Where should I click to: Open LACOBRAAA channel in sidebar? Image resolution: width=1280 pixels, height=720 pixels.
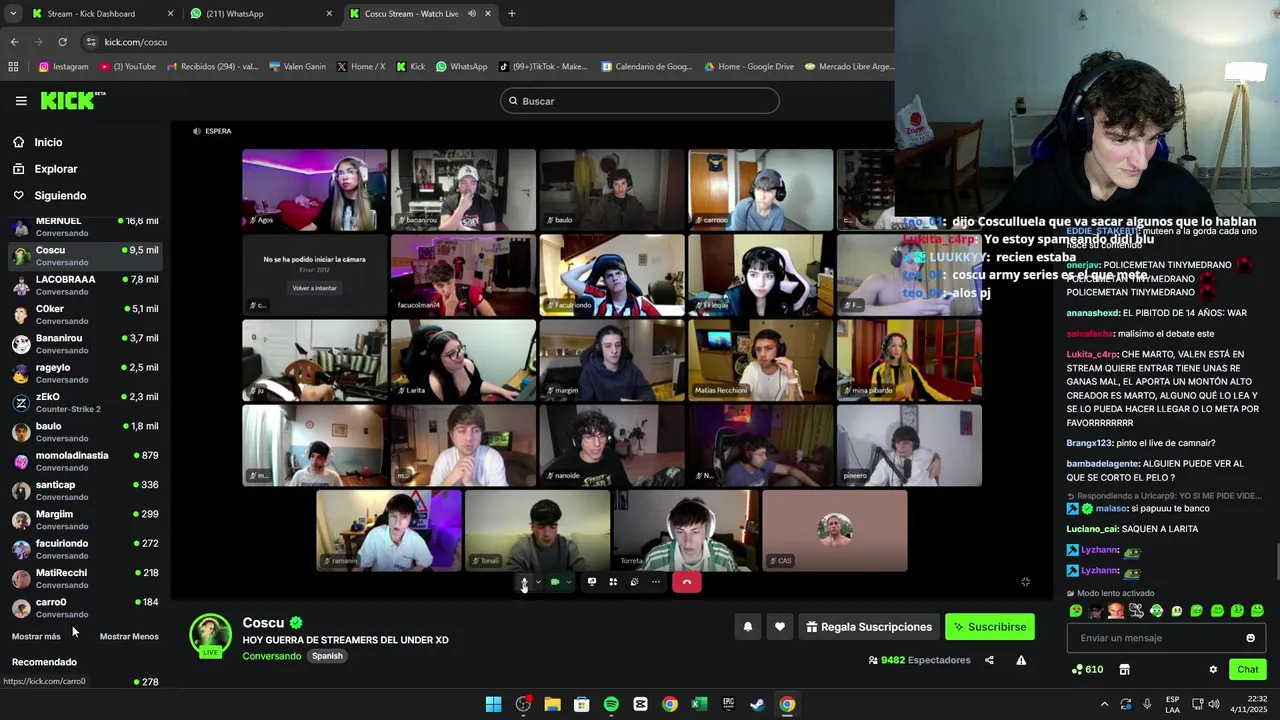85,285
